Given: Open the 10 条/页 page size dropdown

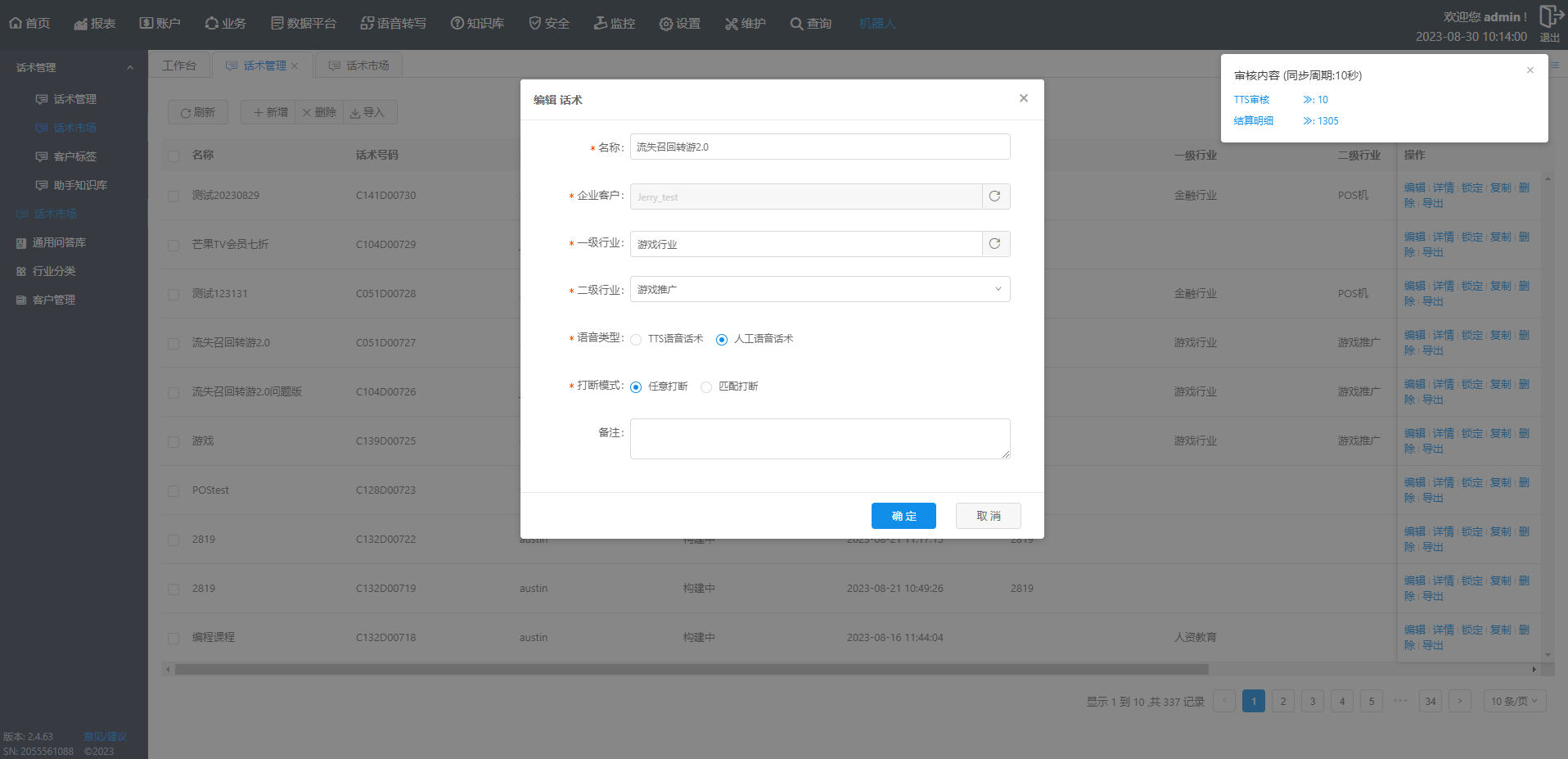Looking at the screenshot, I should [x=1514, y=701].
